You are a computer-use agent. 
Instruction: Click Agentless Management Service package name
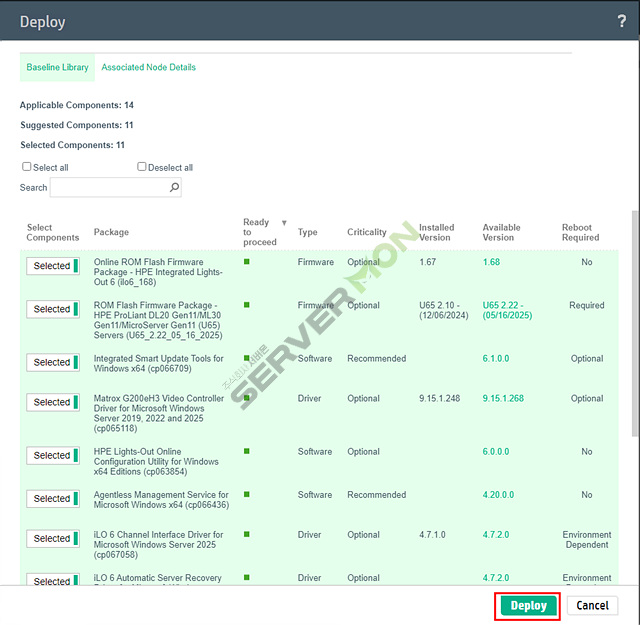tap(161, 500)
